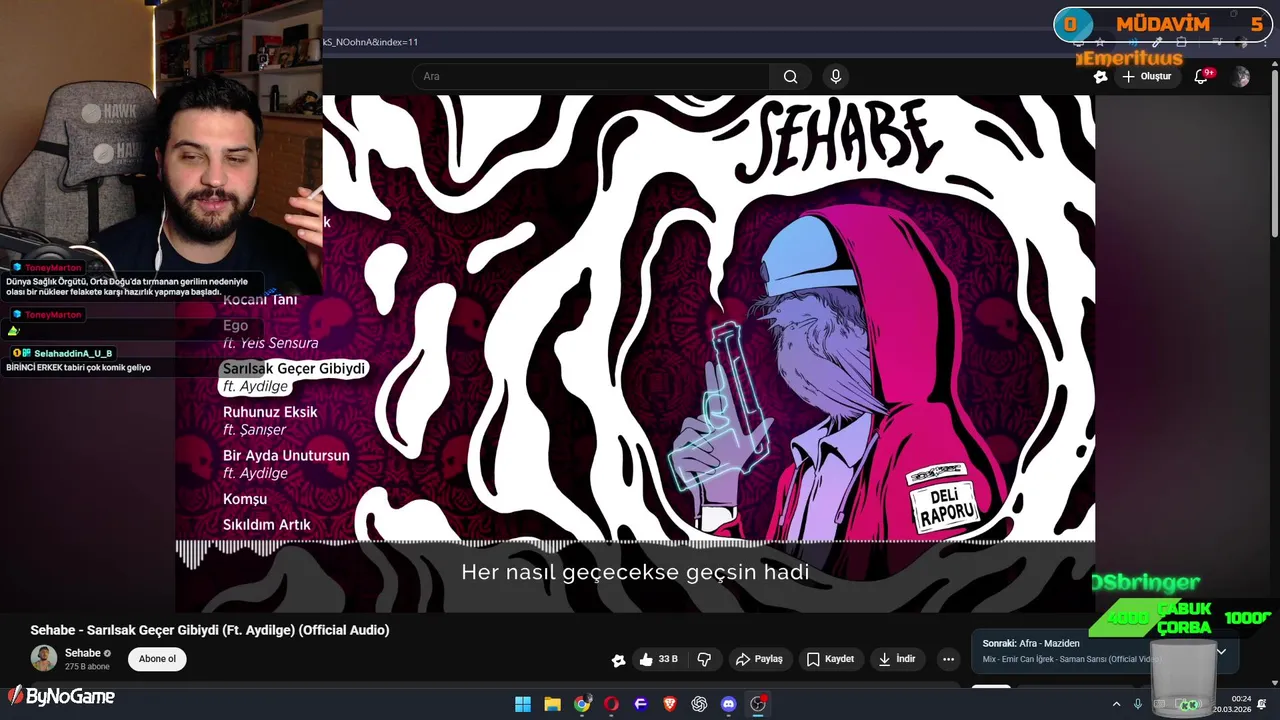This screenshot has width=1280, height=720.
Task: Click the 'Mix - Emir Can İğrek' playlist line
Action: tap(1070, 659)
